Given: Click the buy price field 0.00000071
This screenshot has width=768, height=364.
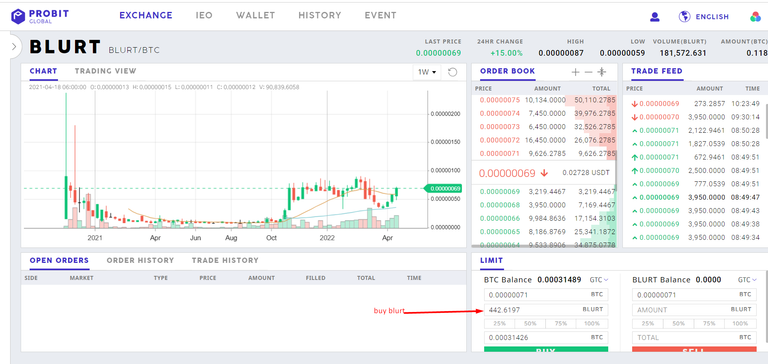Looking at the screenshot, I should click(x=546, y=295).
